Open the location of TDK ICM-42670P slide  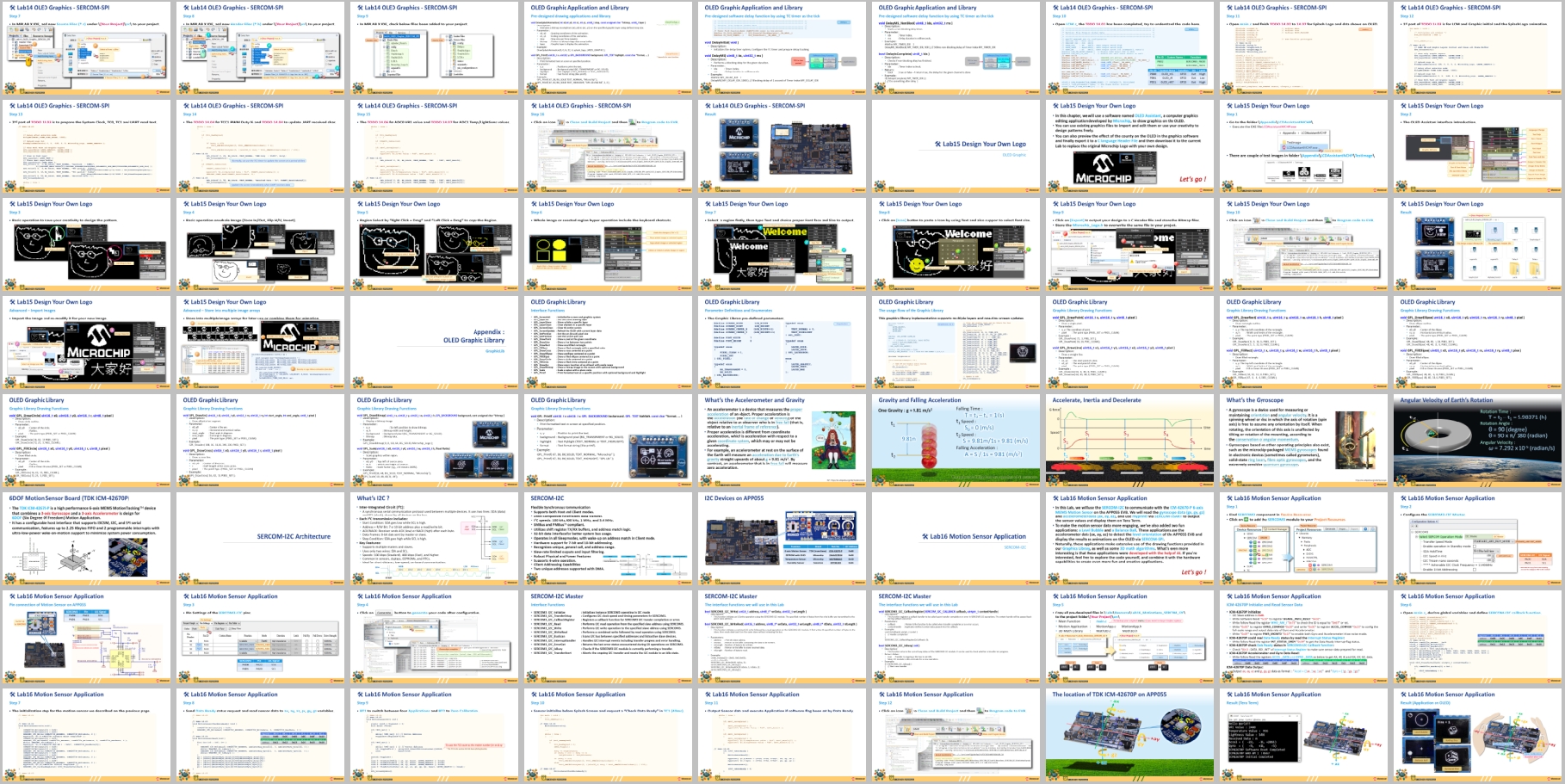[1130, 735]
